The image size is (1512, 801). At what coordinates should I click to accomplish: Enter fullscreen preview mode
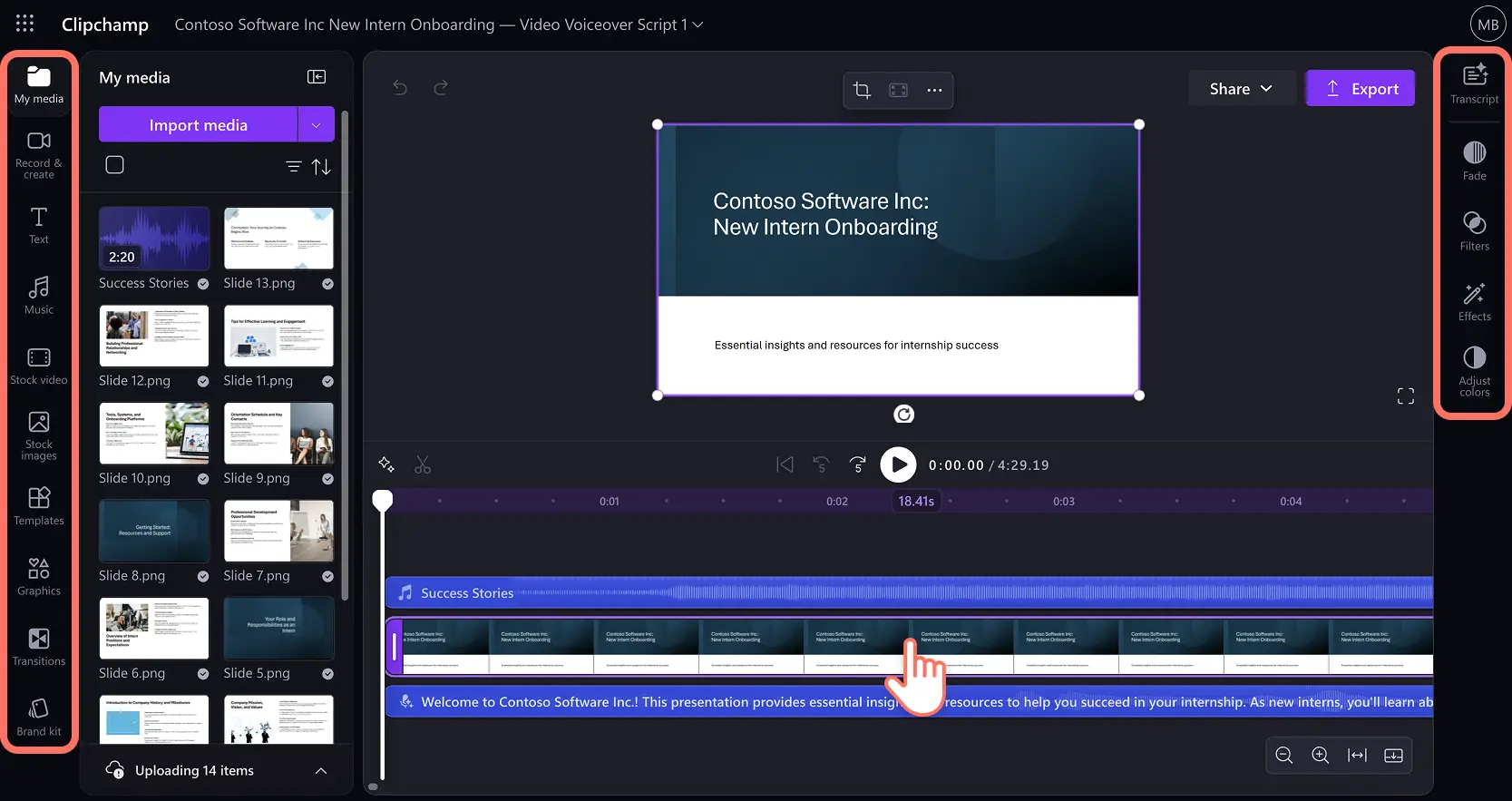click(x=1406, y=396)
